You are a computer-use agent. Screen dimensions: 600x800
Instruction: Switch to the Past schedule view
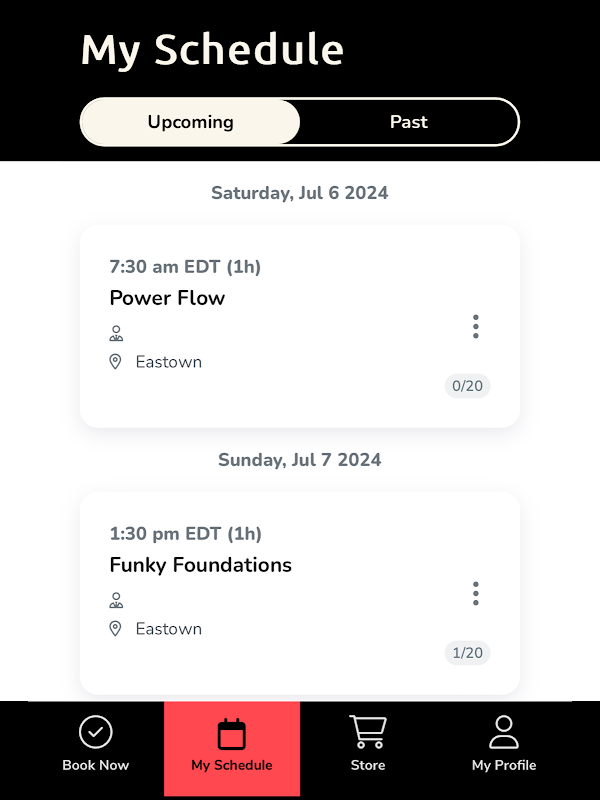tap(409, 122)
